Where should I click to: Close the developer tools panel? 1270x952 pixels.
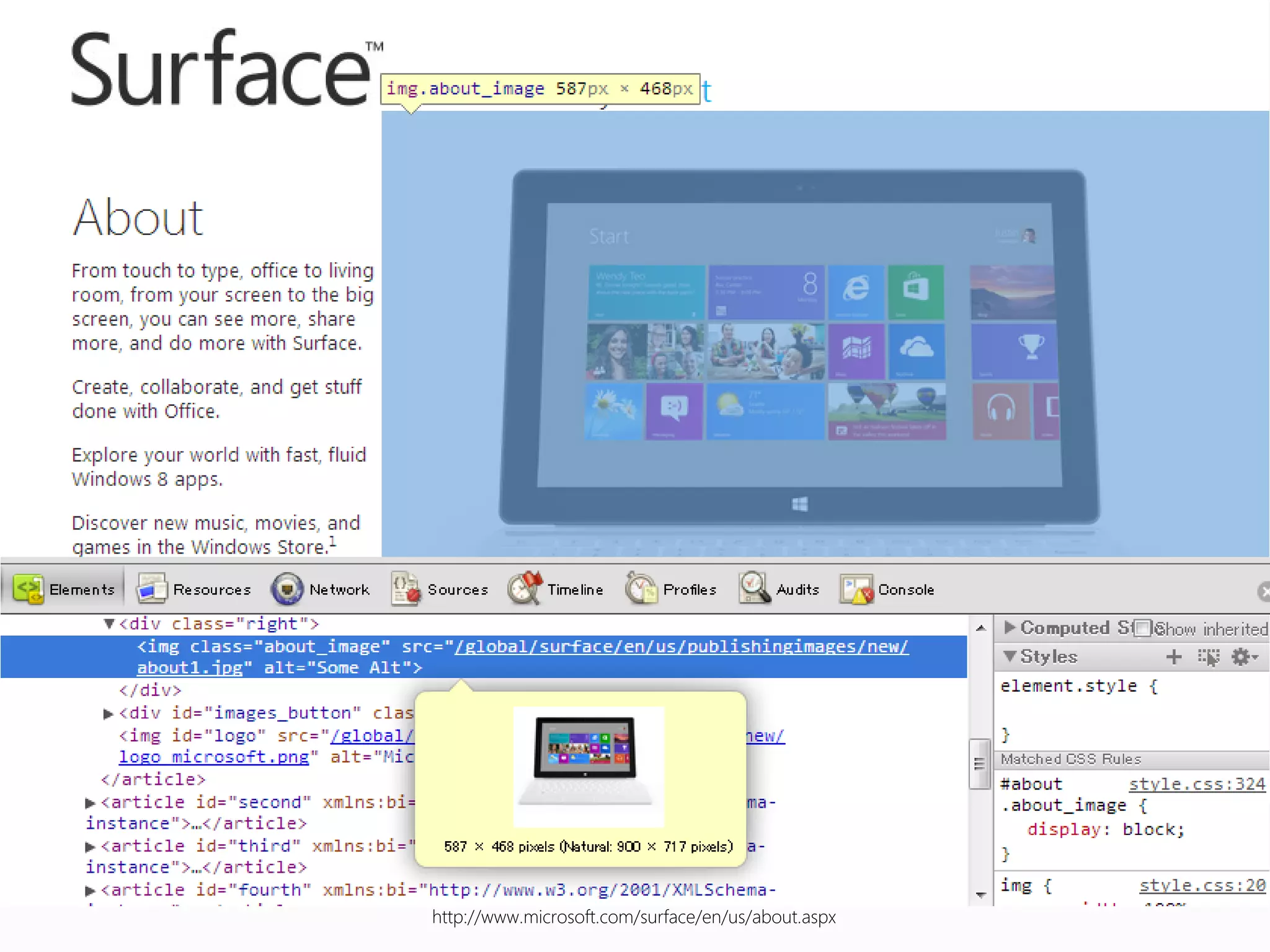tap(1264, 591)
